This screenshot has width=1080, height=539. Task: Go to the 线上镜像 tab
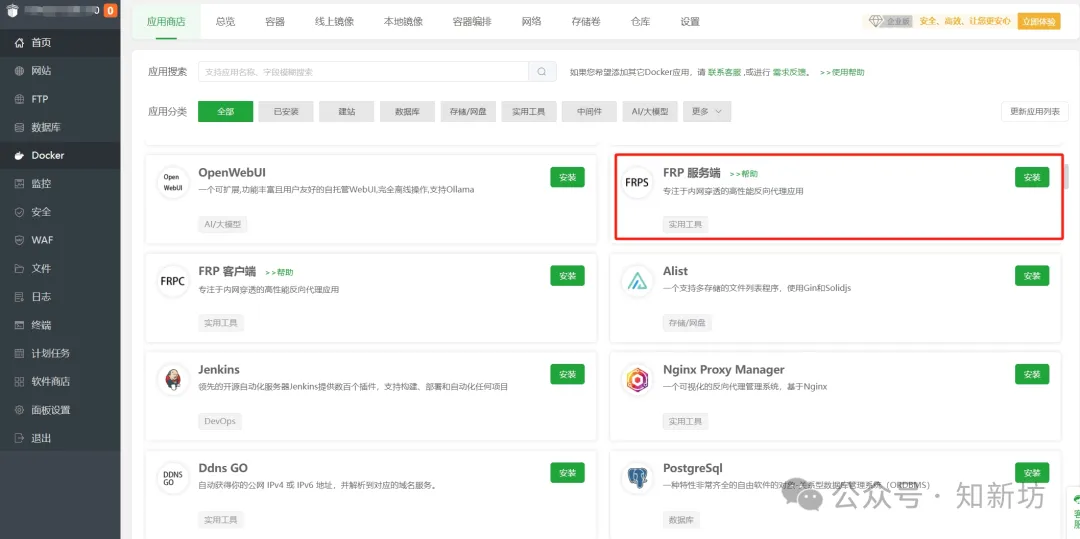coord(334,21)
